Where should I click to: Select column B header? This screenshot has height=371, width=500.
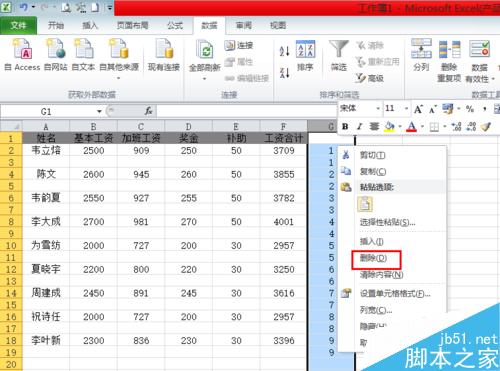tap(93, 127)
